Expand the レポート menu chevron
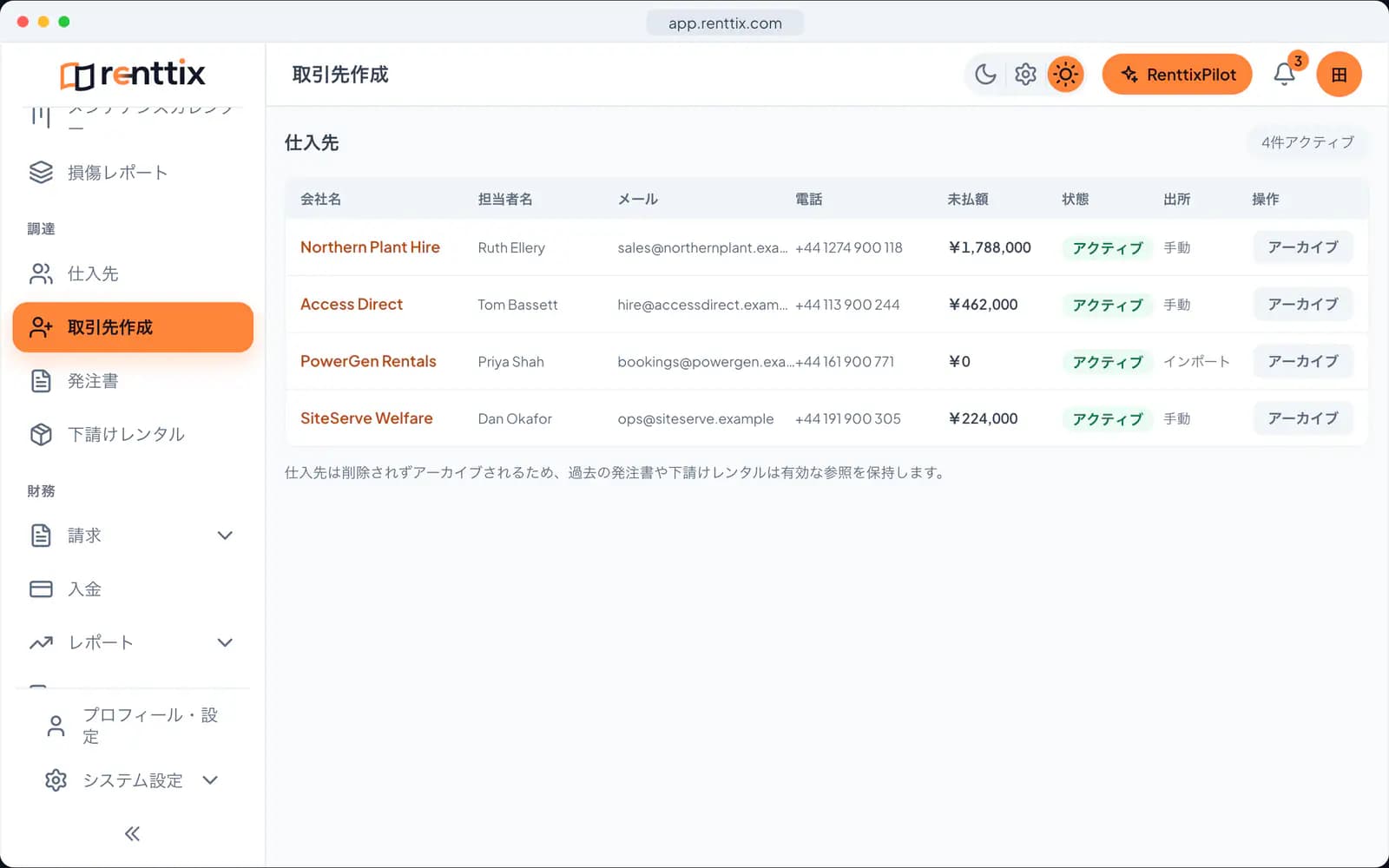 225,642
